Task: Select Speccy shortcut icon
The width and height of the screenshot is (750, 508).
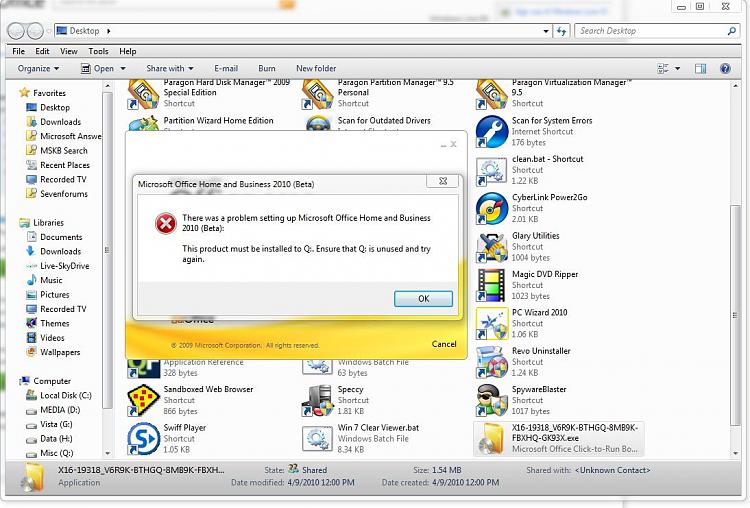Action: pos(317,400)
